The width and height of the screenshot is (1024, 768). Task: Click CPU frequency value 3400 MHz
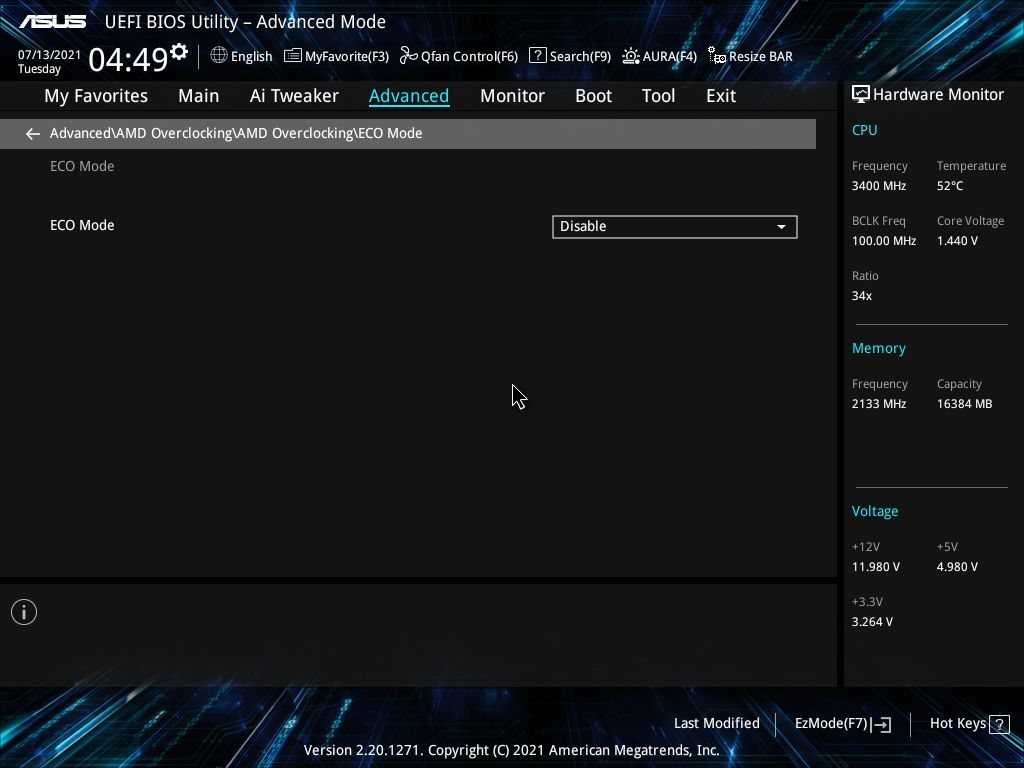[x=879, y=186]
